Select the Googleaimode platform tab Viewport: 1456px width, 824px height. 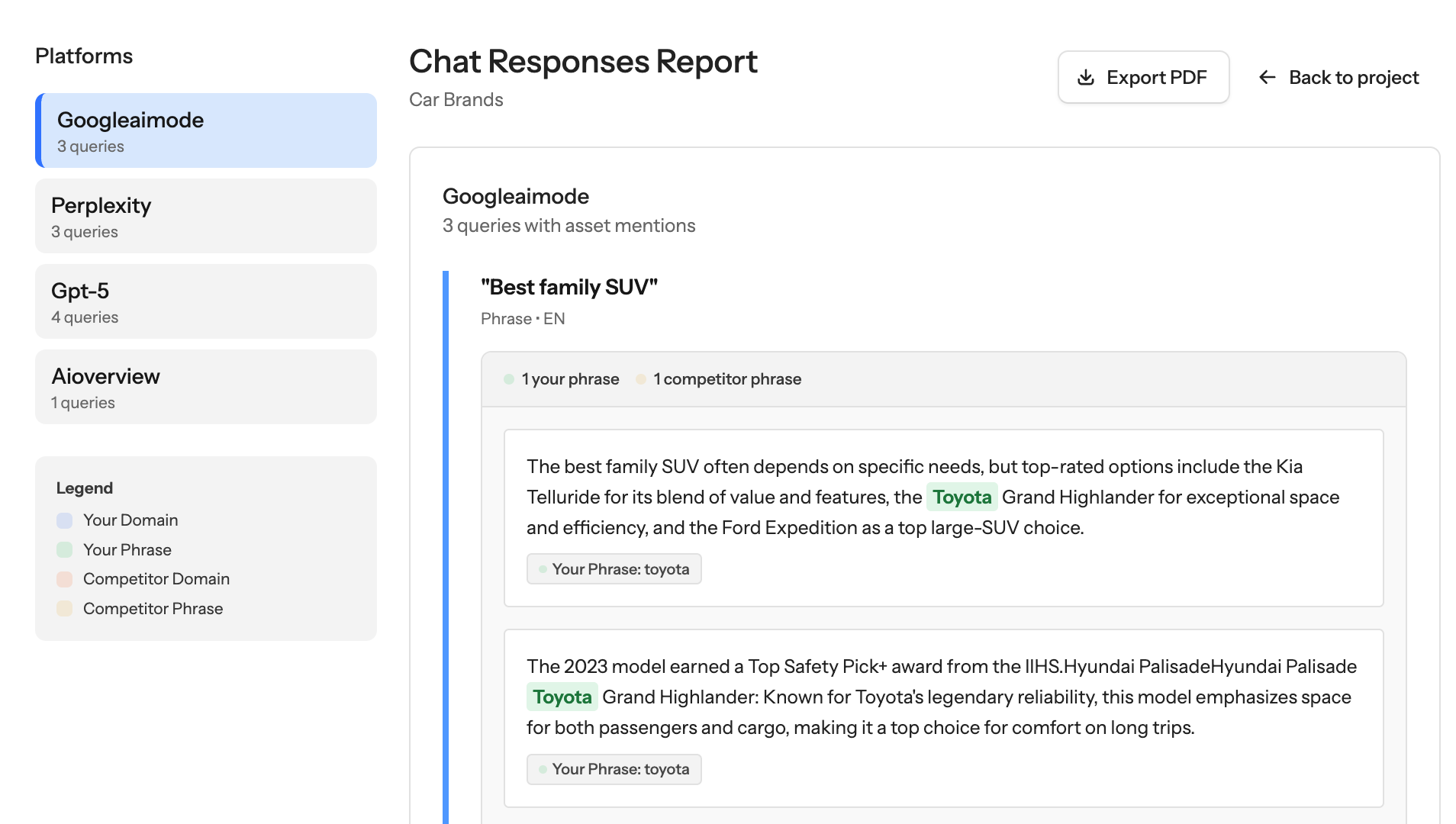[206, 130]
